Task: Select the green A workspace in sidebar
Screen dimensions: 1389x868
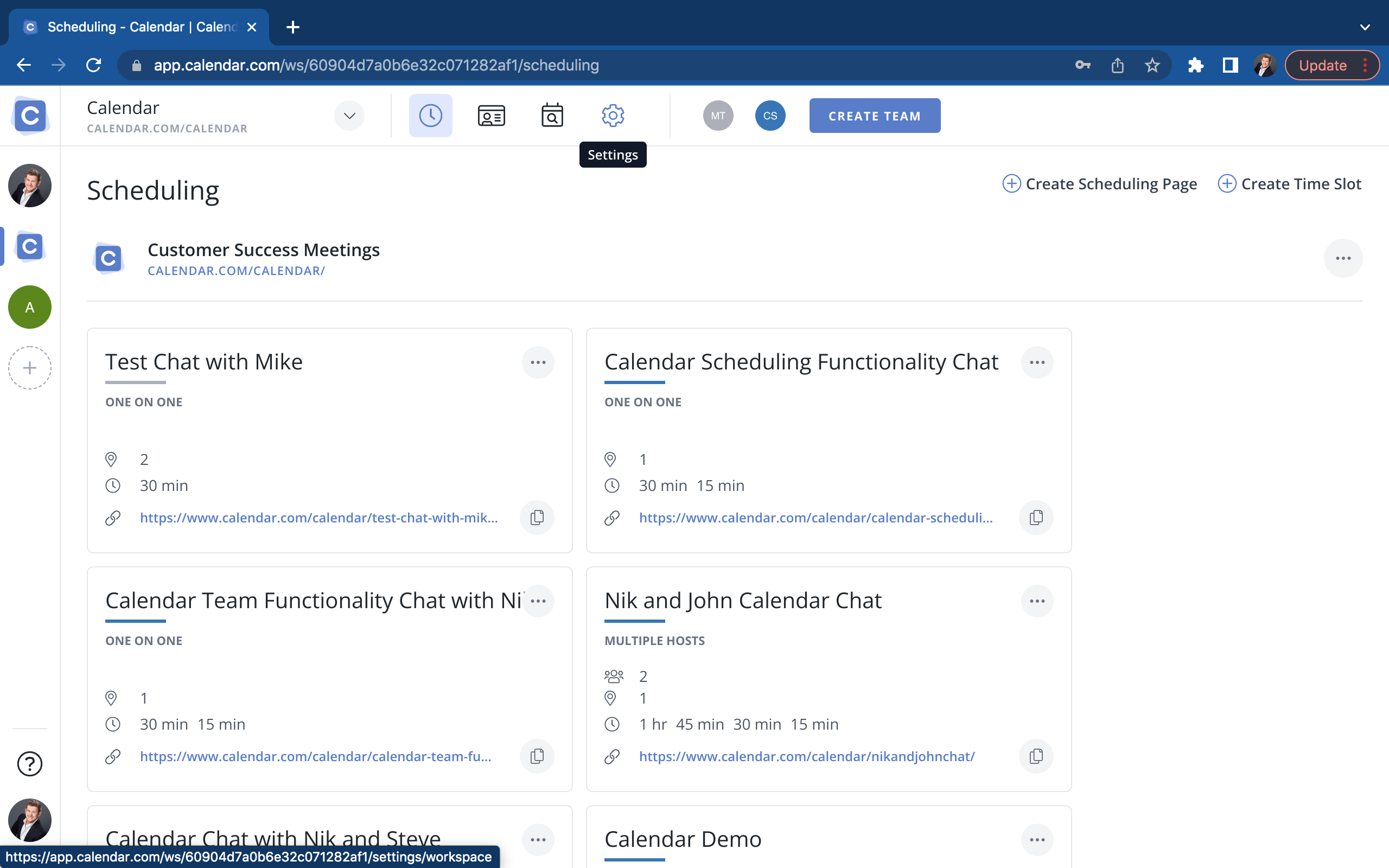Action: coord(30,307)
